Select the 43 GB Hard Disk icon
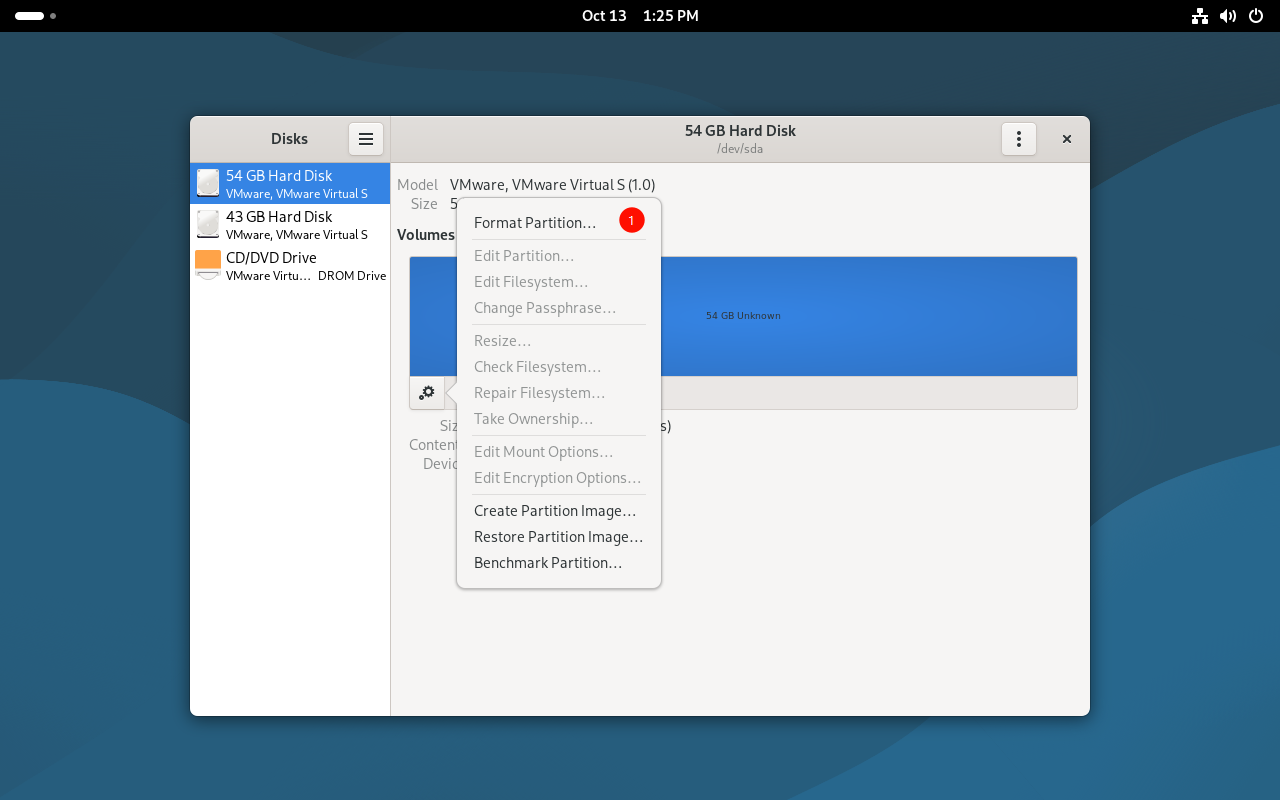The width and height of the screenshot is (1280, 800). (208, 224)
